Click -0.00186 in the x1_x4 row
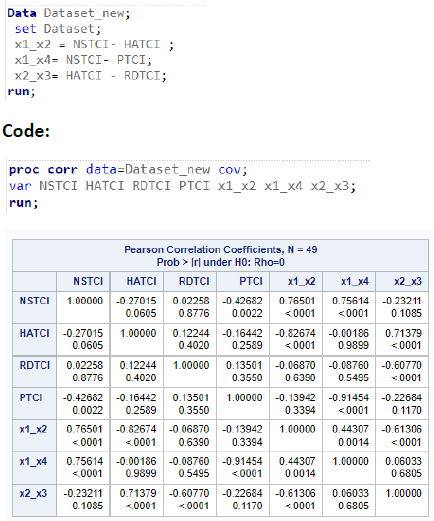This screenshot has height=521, width=434. click(136, 461)
